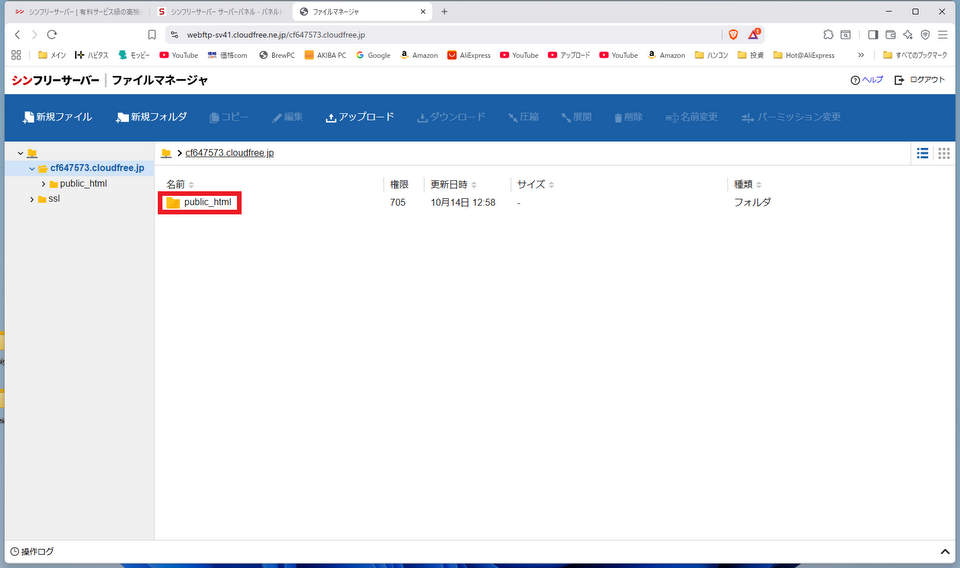Expand public_html node in sidebar tree
This screenshot has height=568, width=960.
coord(43,184)
